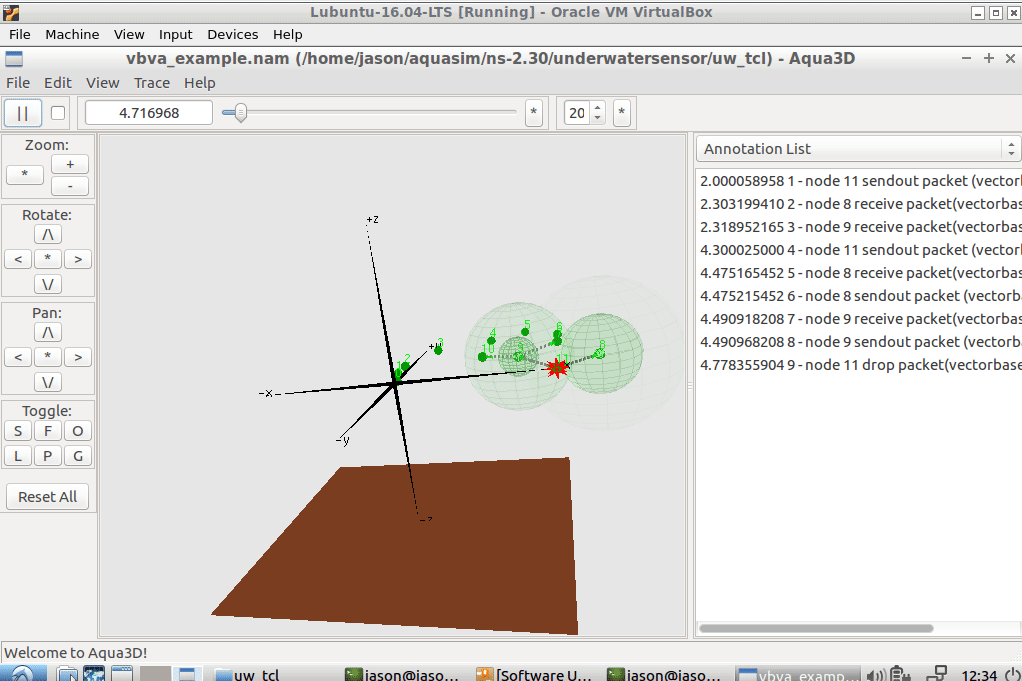
Task: Select annotation 1 node 11 sendout packet at 2.000058958
Action: tap(860, 181)
